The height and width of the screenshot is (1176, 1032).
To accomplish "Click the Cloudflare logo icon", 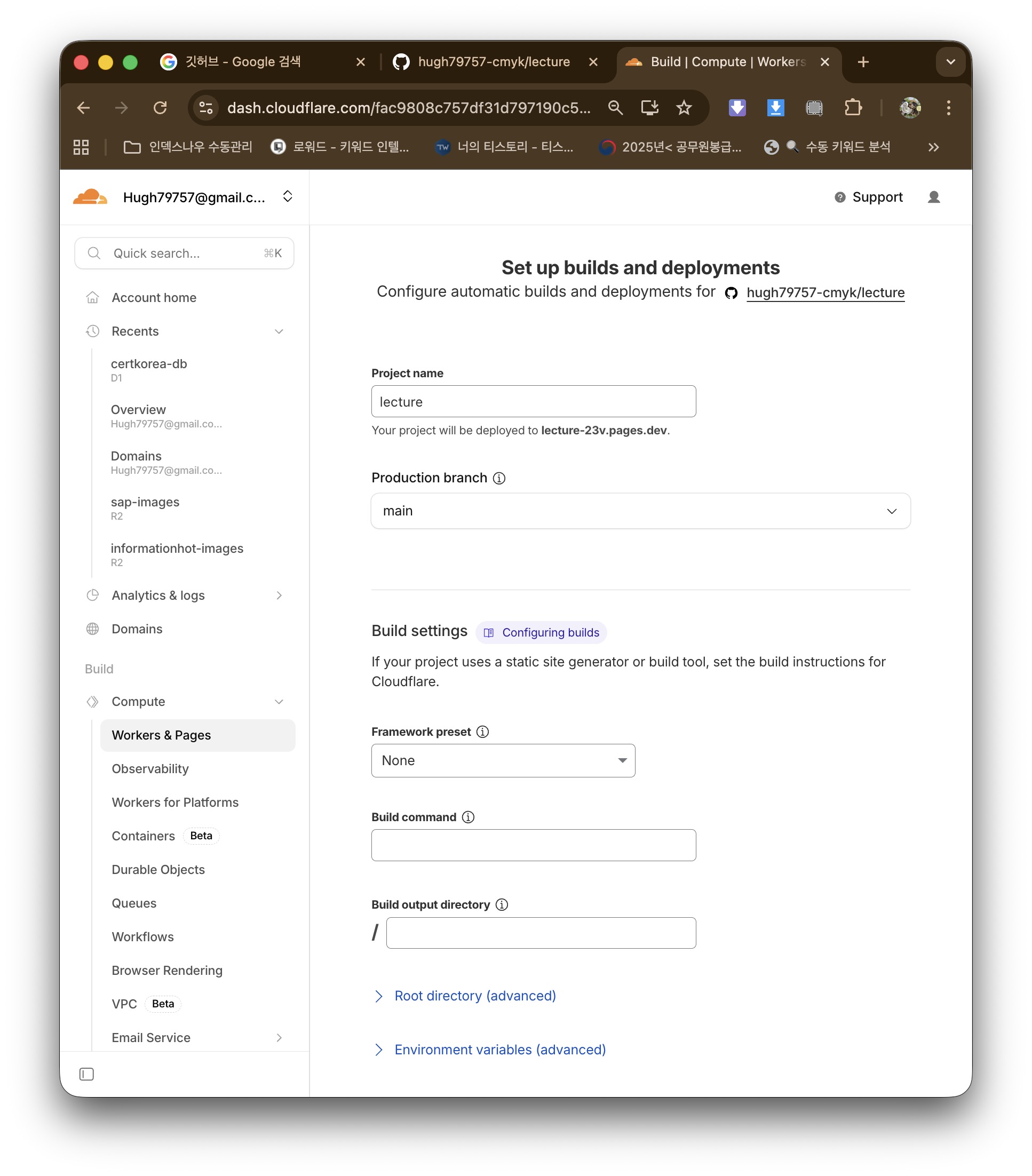I will 90,197.
